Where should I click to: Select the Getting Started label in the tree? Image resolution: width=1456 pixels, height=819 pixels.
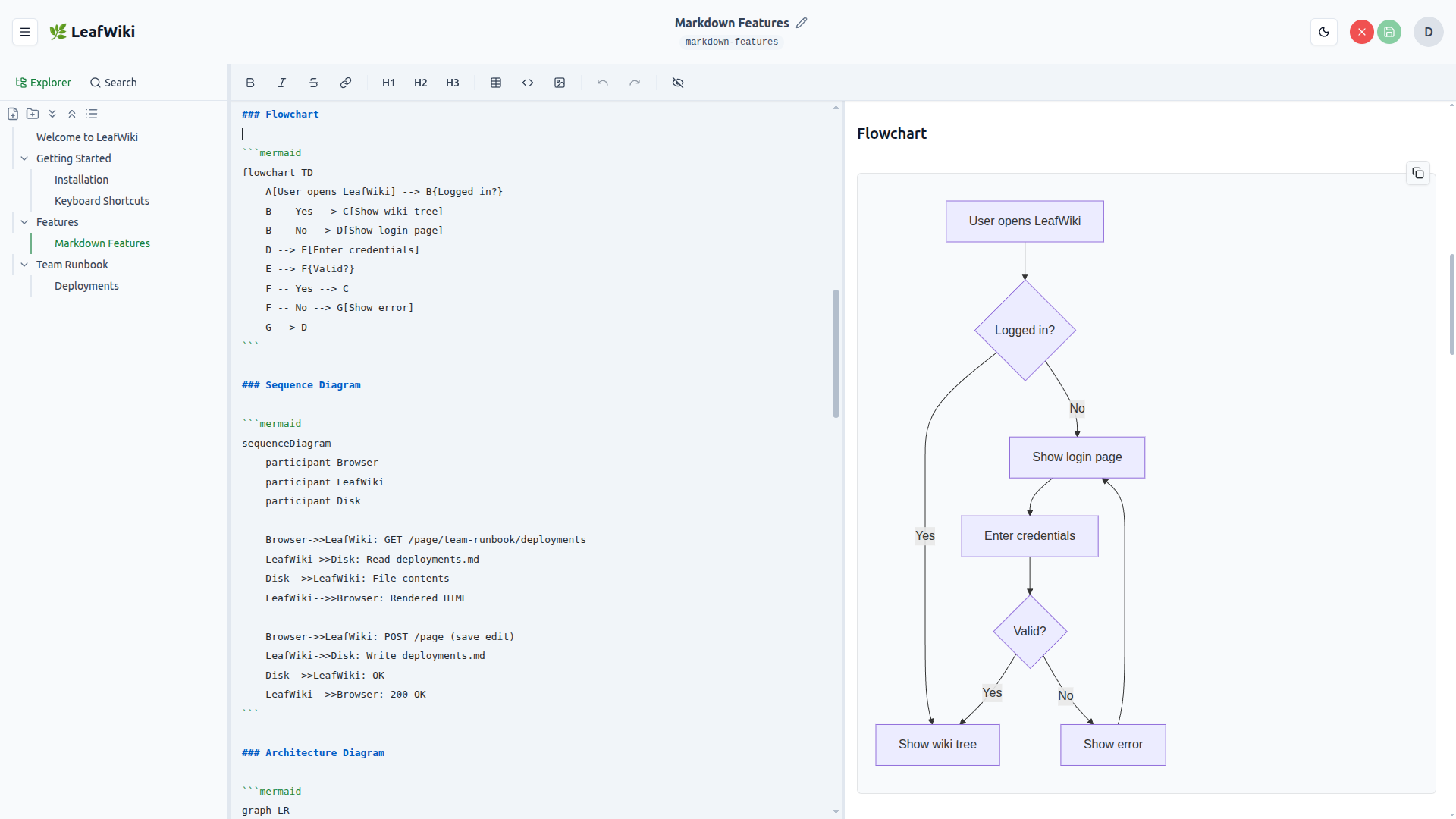click(x=74, y=158)
